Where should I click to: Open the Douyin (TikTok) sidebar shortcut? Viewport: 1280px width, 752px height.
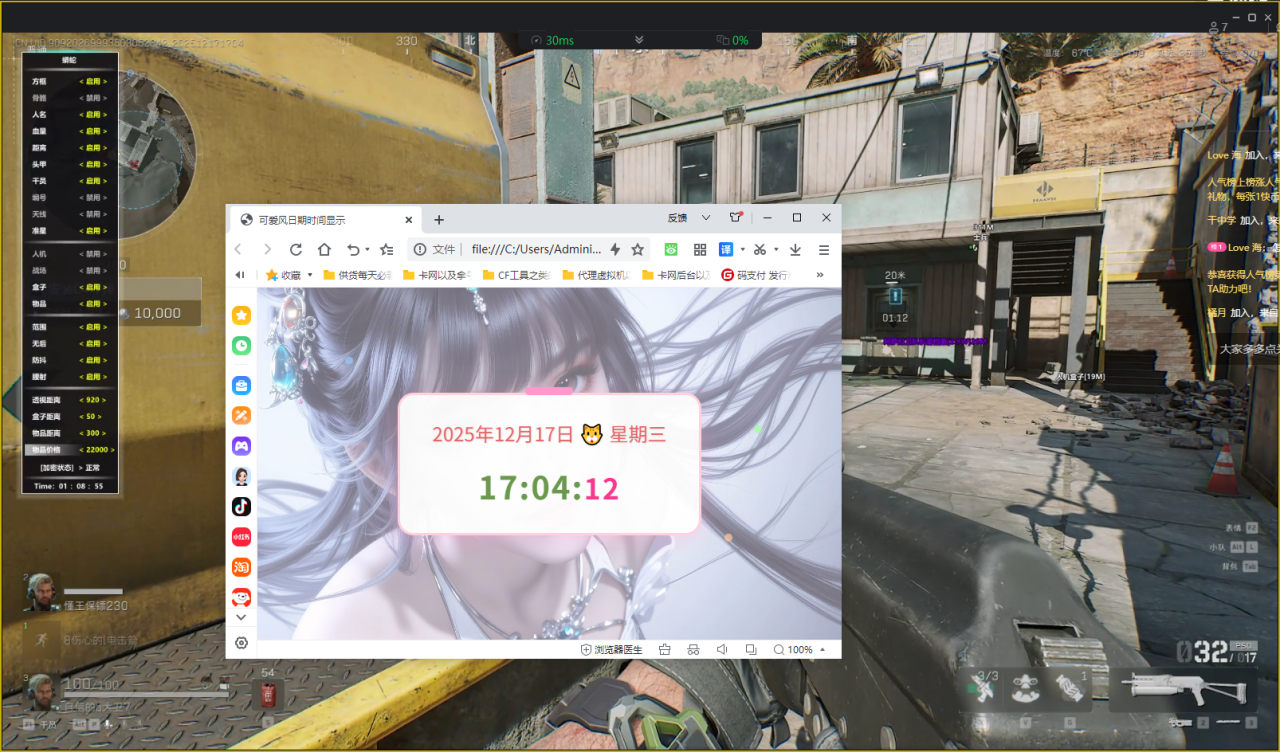[240, 506]
